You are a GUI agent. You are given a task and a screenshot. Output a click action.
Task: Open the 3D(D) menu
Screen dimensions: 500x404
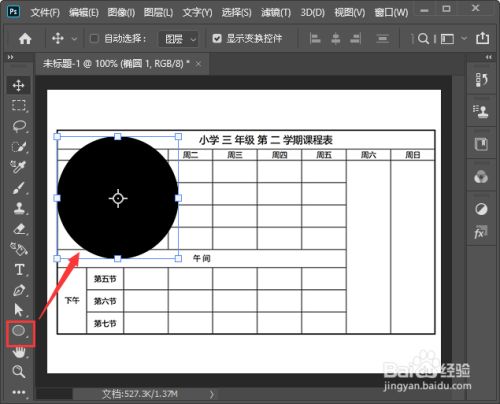tap(312, 13)
